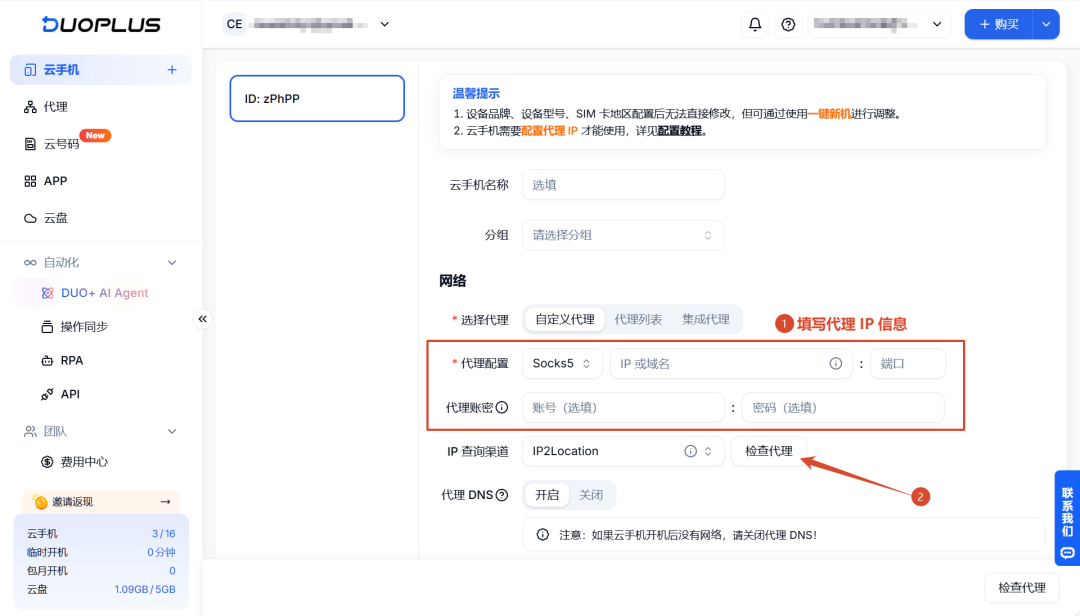Click the info icon in IP2Location selector
1080x616 pixels.
pyautogui.click(x=690, y=451)
